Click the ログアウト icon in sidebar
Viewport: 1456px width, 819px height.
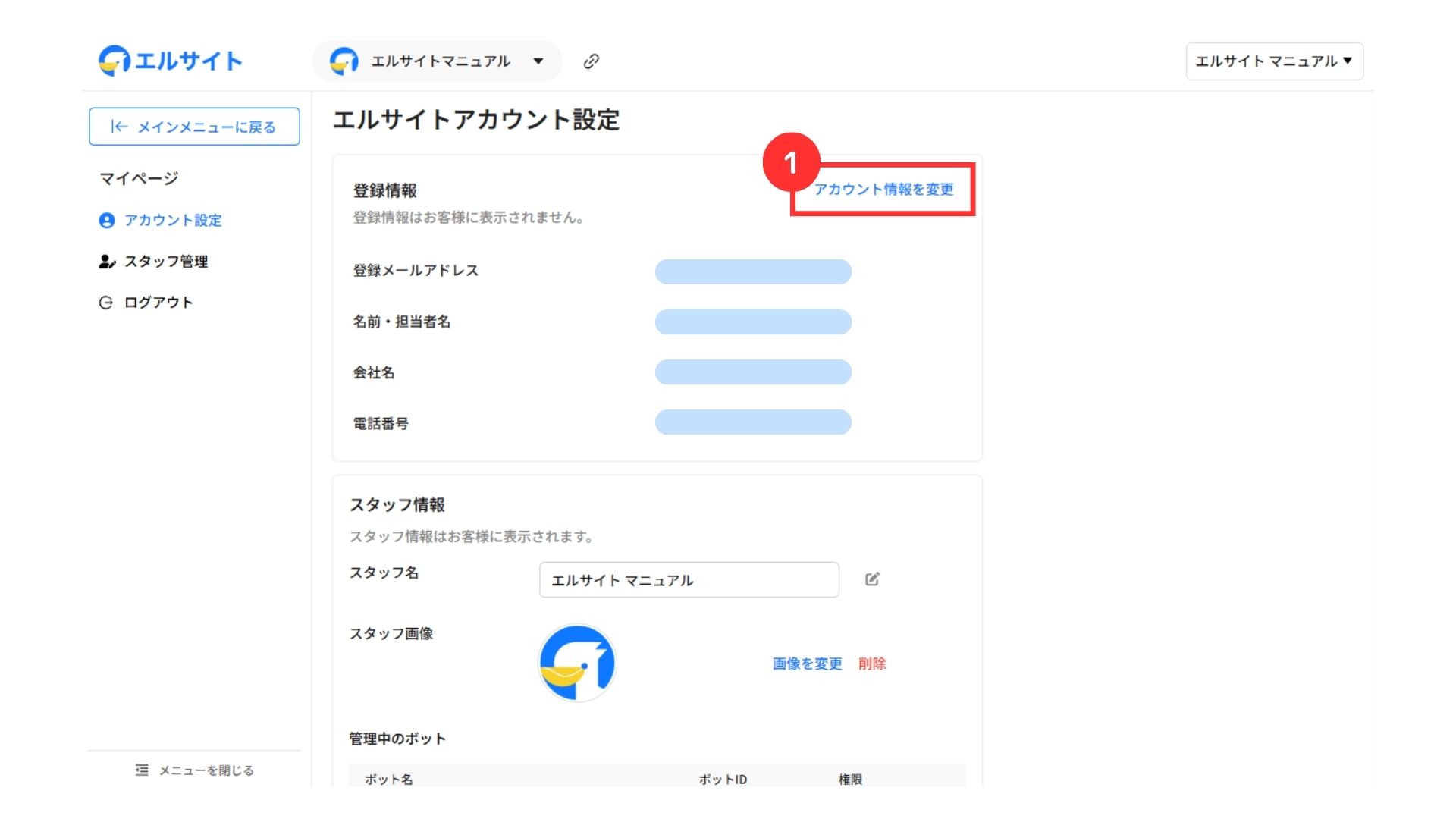coord(106,303)
